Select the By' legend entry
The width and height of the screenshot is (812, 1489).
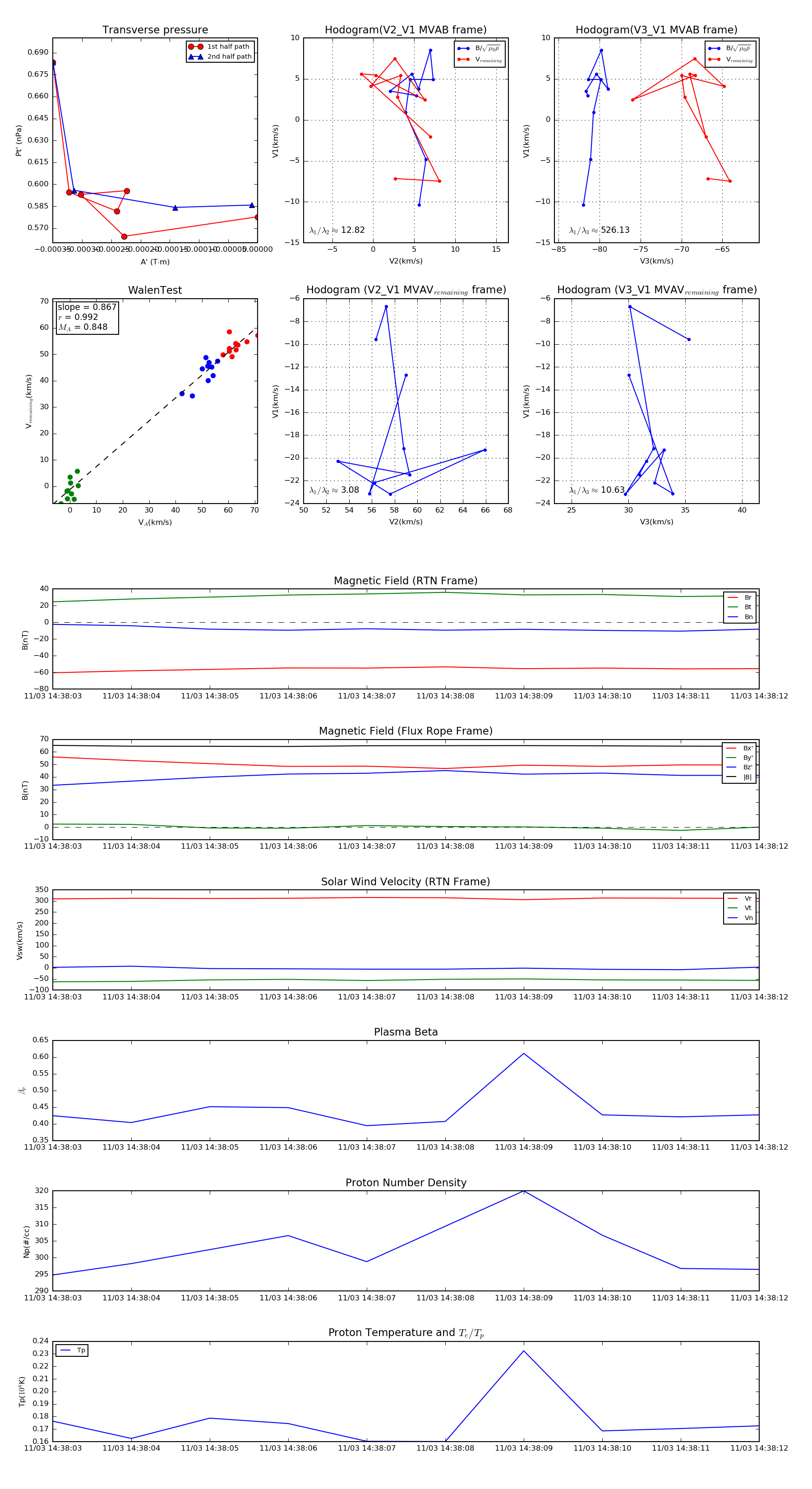click(x=739, y=758)
